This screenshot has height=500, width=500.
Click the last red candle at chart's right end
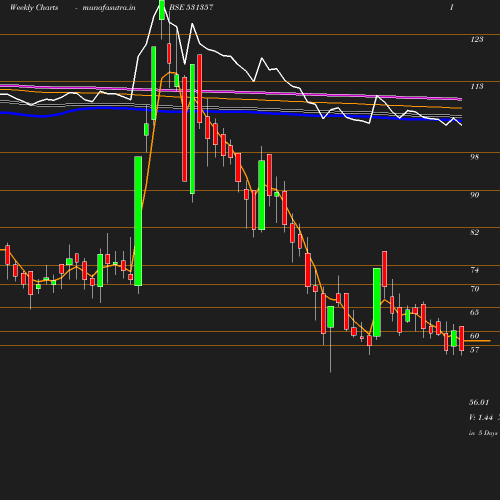click(462, 338)
